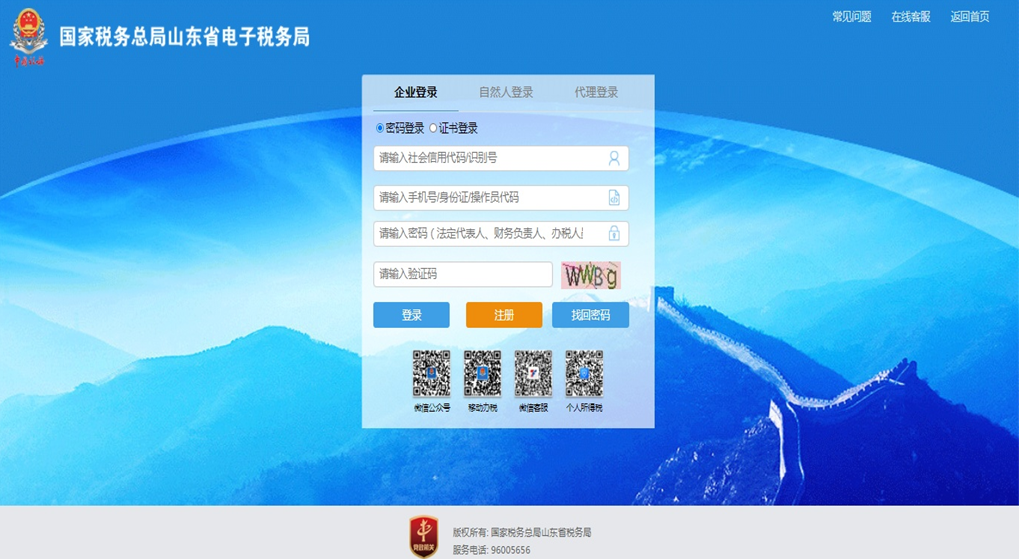Select 密码登录 radio option
The height and width of the screenshot is (559, 1019).
380,128
